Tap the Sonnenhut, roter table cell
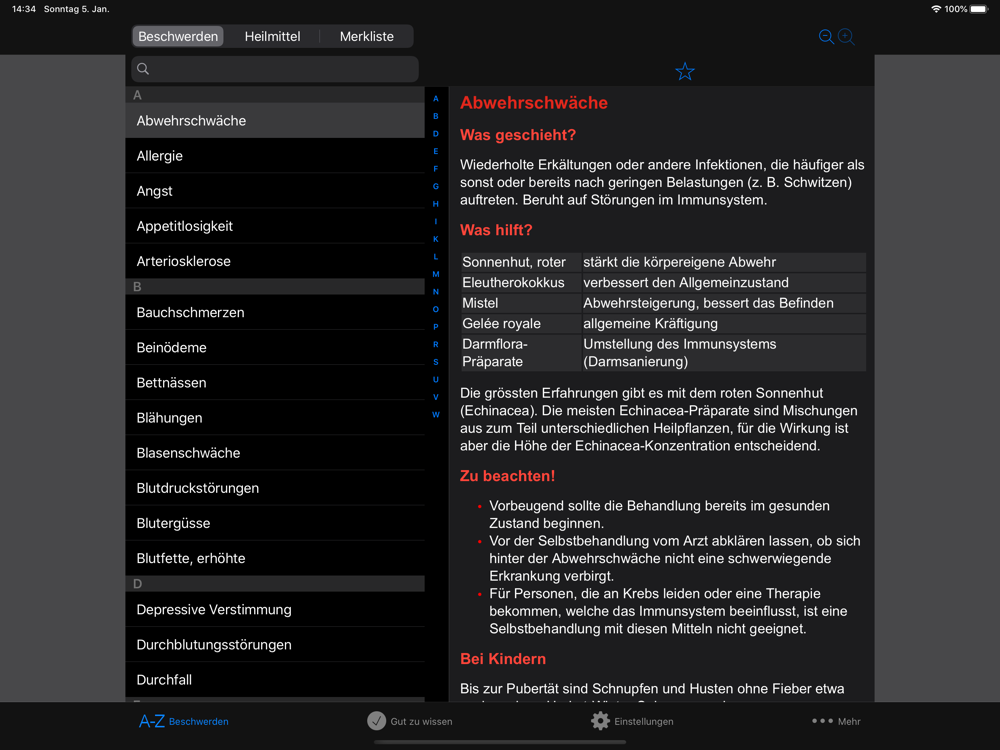This screenshot has height=750, width=1000. [520, 262]
